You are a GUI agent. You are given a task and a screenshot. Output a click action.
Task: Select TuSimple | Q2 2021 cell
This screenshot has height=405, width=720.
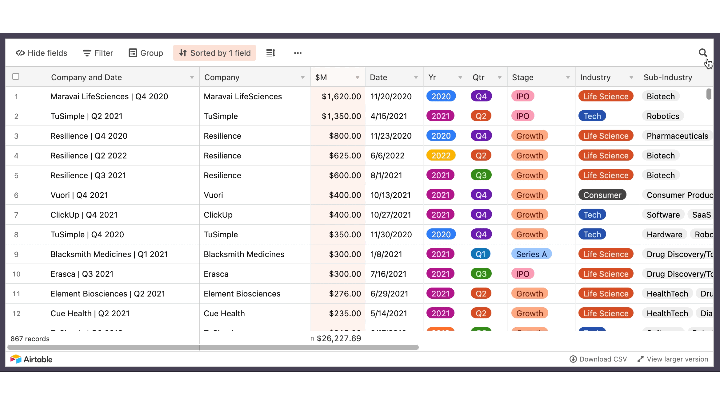pyautogui.click(x=86, y=116)
